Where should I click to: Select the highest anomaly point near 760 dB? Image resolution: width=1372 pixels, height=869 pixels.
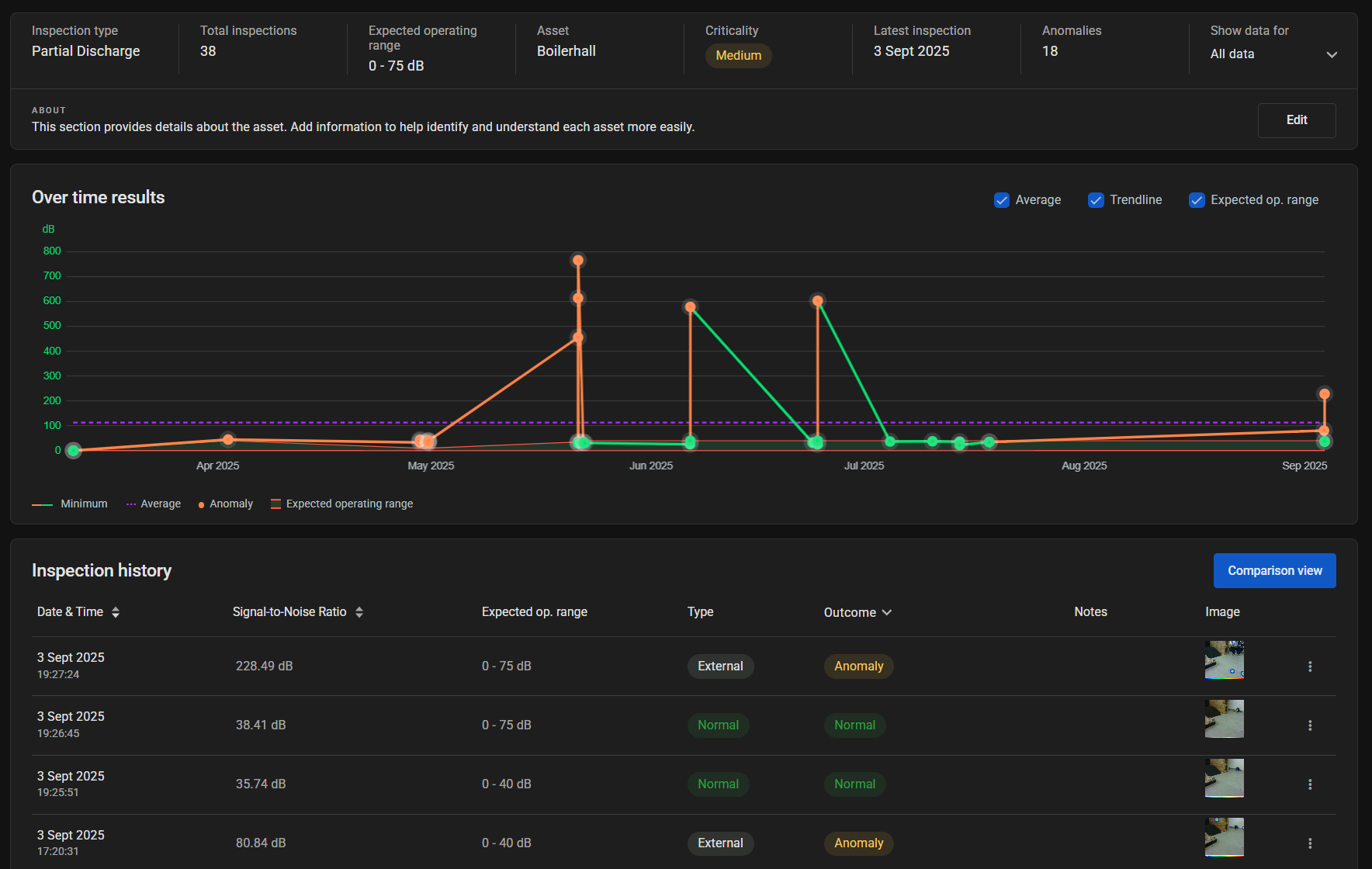coord(578,261)
